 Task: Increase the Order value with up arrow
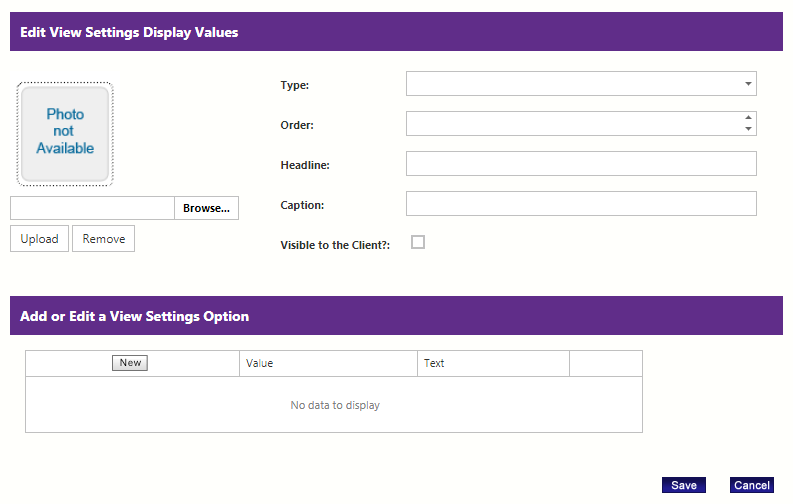coord(747,118)
